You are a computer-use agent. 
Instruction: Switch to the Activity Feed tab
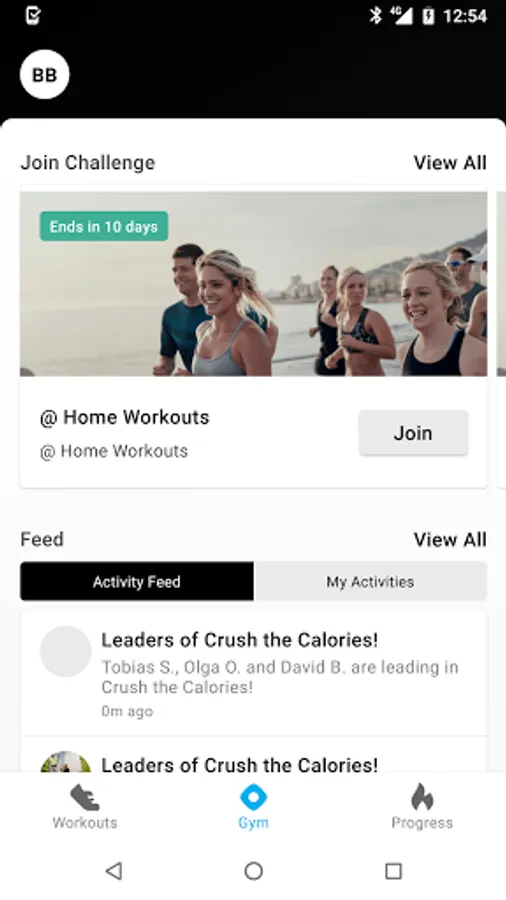pos(137,581)
